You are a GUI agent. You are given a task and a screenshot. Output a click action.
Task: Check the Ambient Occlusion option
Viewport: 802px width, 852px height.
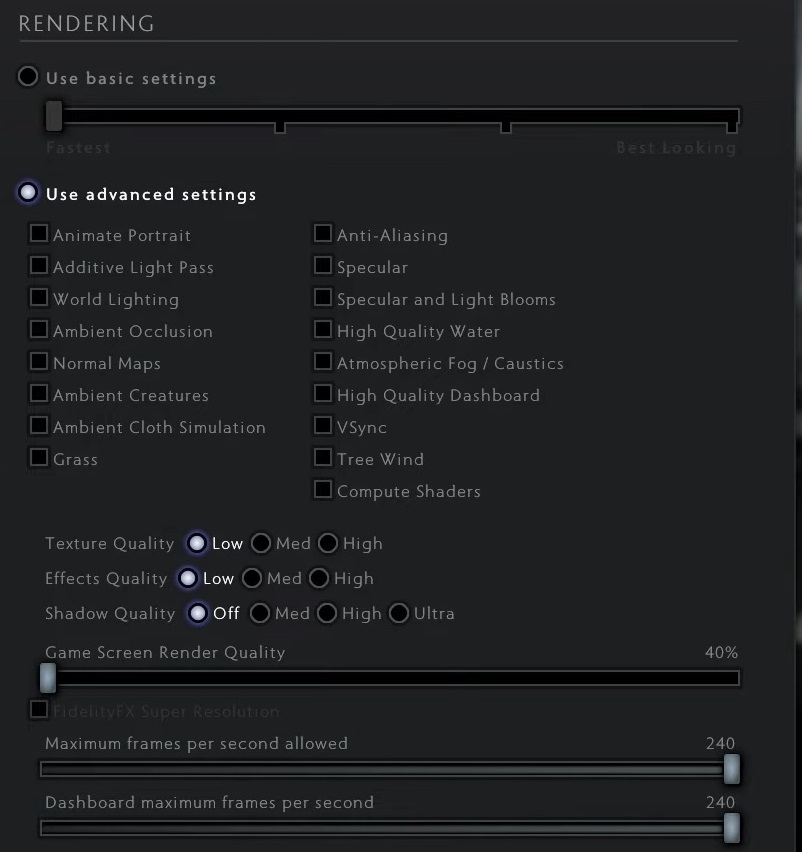point(39,329)
